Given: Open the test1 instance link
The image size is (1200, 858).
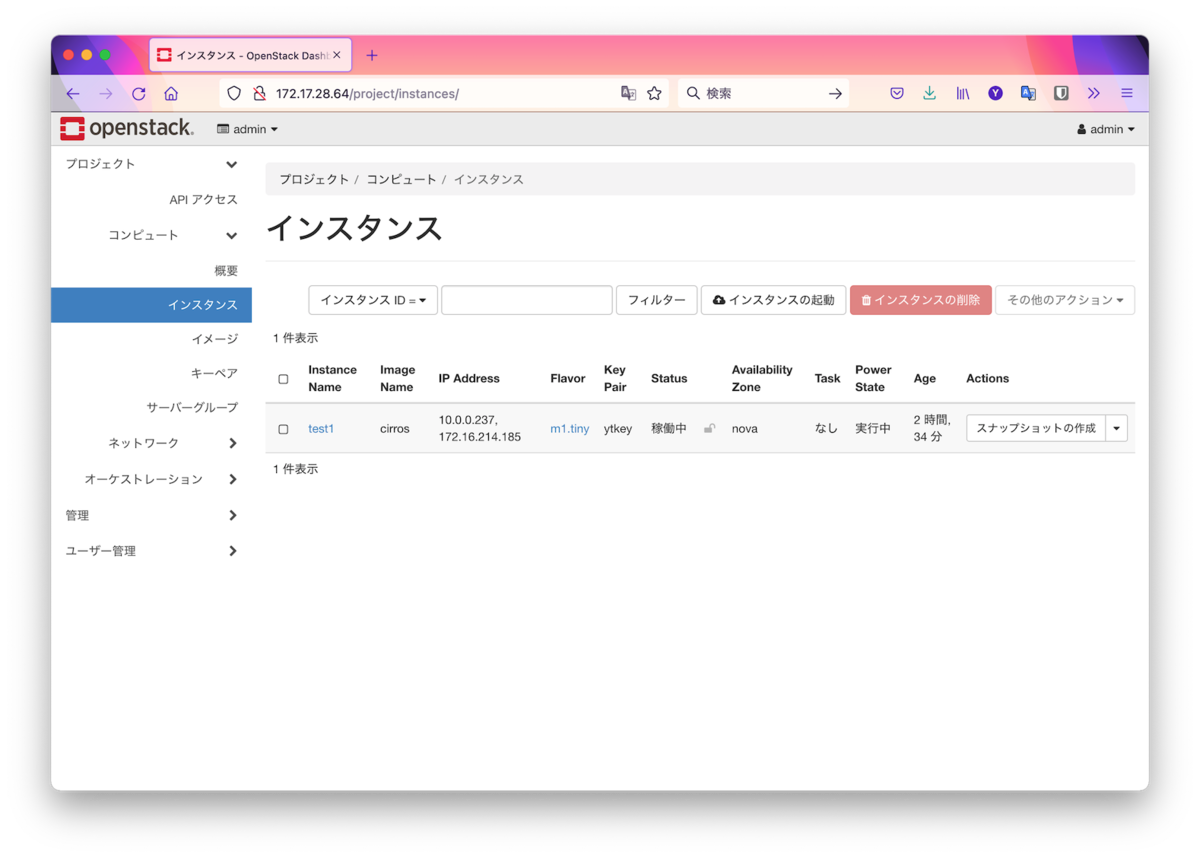Looking at the screenshot, I should (x=321, y=428).
